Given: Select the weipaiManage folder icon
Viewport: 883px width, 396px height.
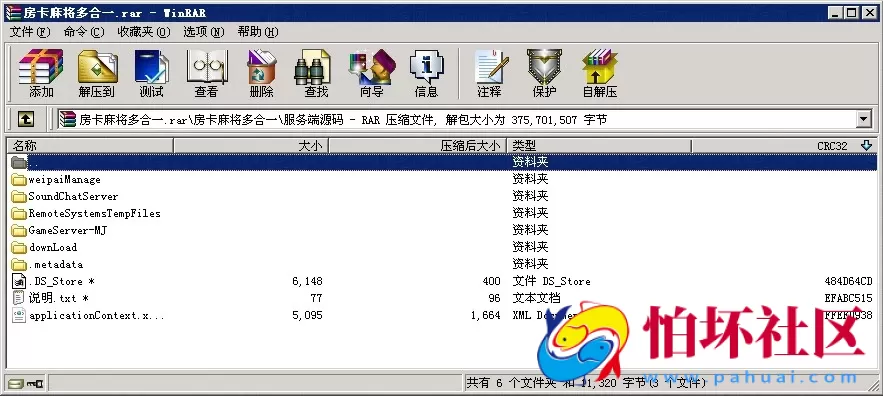Looking at the screenshot, I should click(x=19, y=180).
